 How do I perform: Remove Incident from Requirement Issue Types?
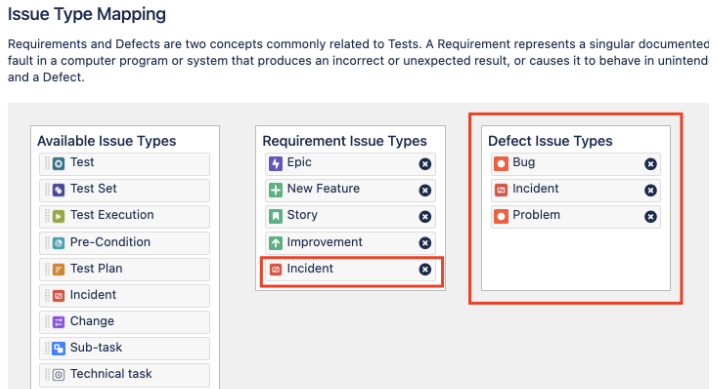click(x=425, y=270)
